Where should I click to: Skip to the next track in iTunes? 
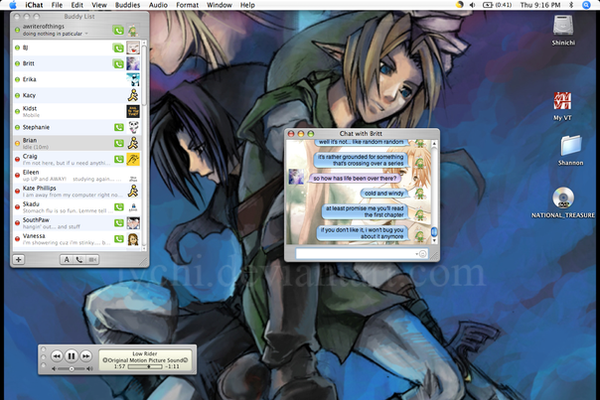[85, 355]
